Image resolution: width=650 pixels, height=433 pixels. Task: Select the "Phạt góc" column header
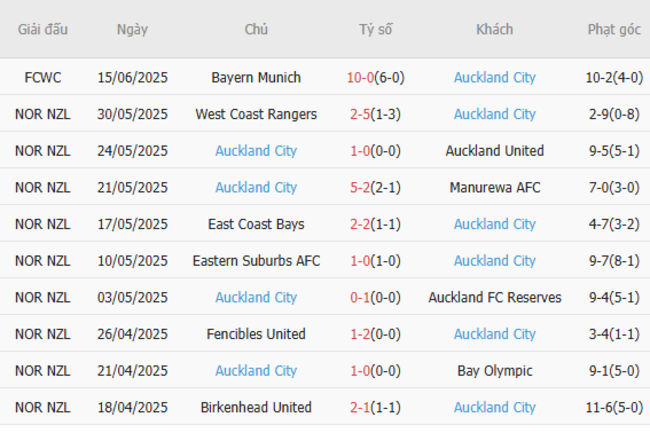(614, 29)
